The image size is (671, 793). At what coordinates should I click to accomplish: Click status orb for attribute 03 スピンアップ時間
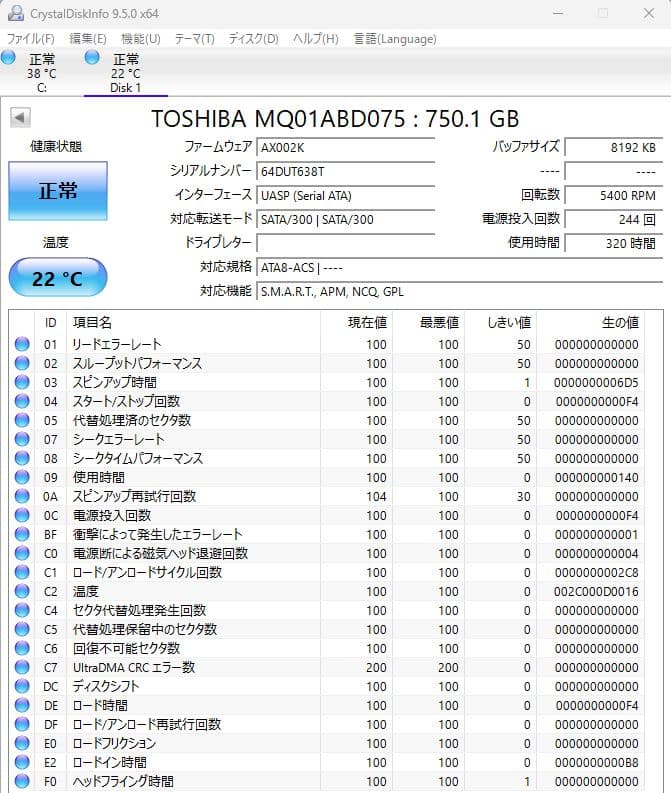click(22, 382)
